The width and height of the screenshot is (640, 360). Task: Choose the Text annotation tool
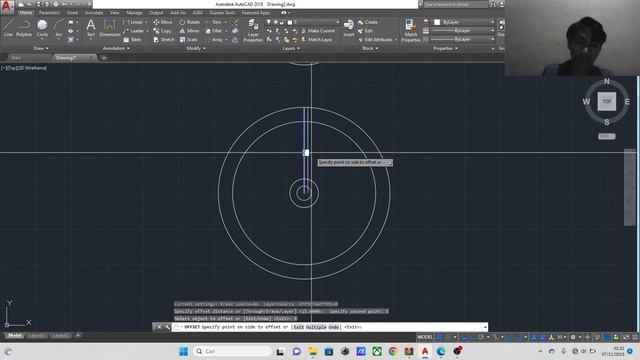91,28
